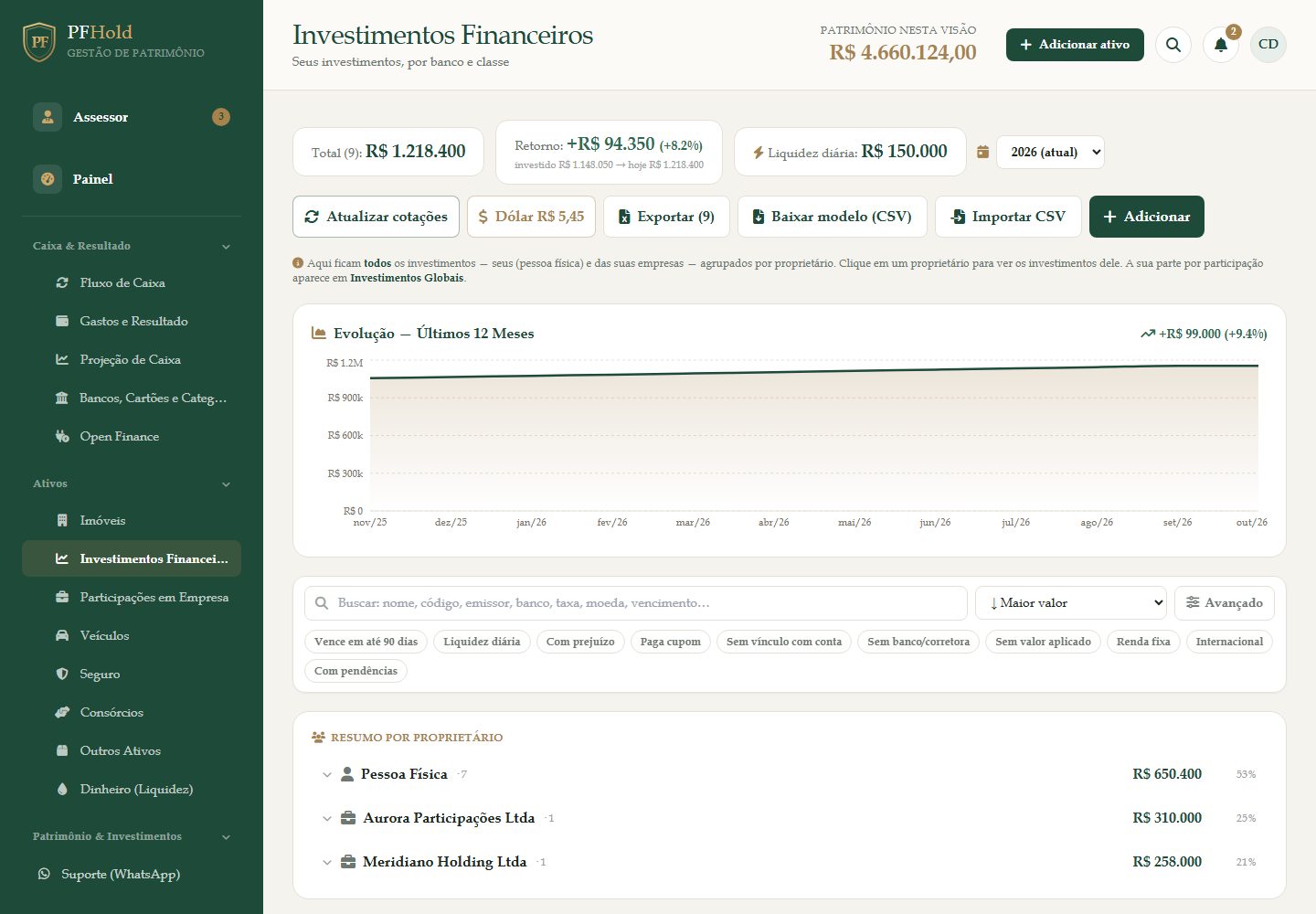Open Bancos, Cartões e Categorias

[132, 399]
